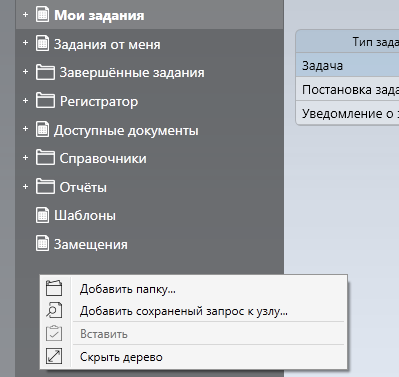
Task: Click the add-folder icon in the context menu
Action: click(54, 288)
